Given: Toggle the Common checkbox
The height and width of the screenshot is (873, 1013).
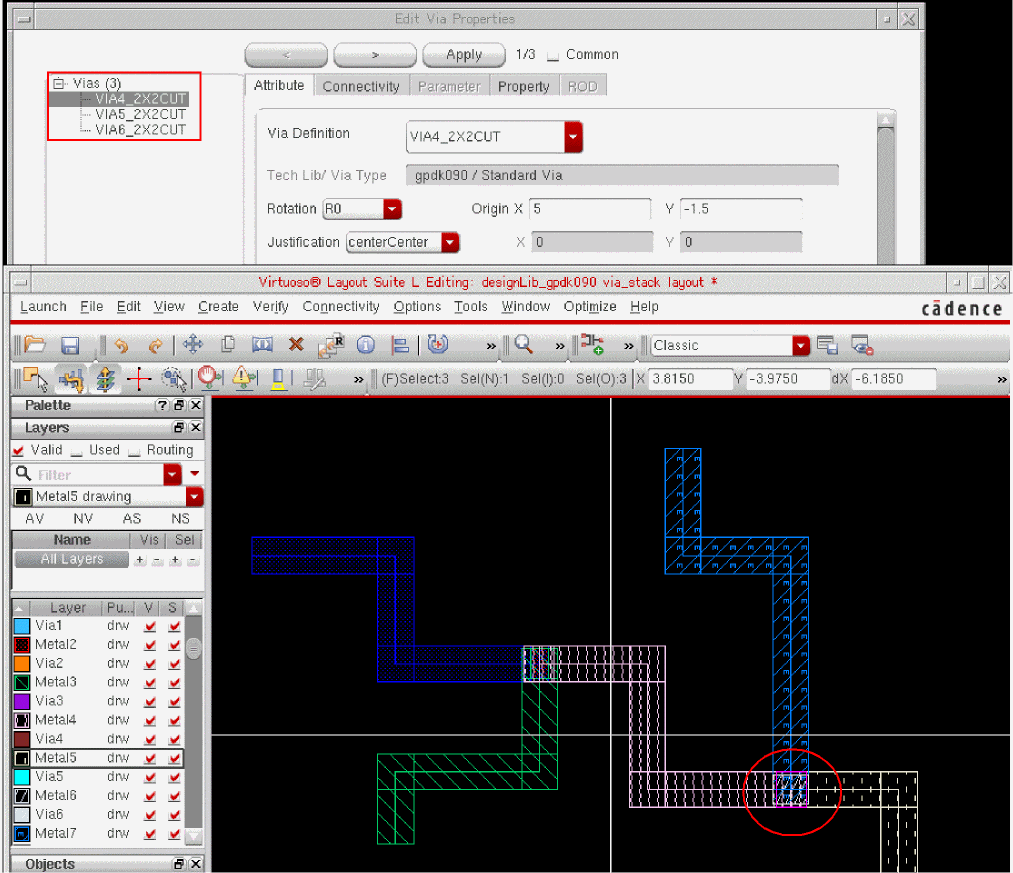Looking at the screenshot, I should coord(552,55).
